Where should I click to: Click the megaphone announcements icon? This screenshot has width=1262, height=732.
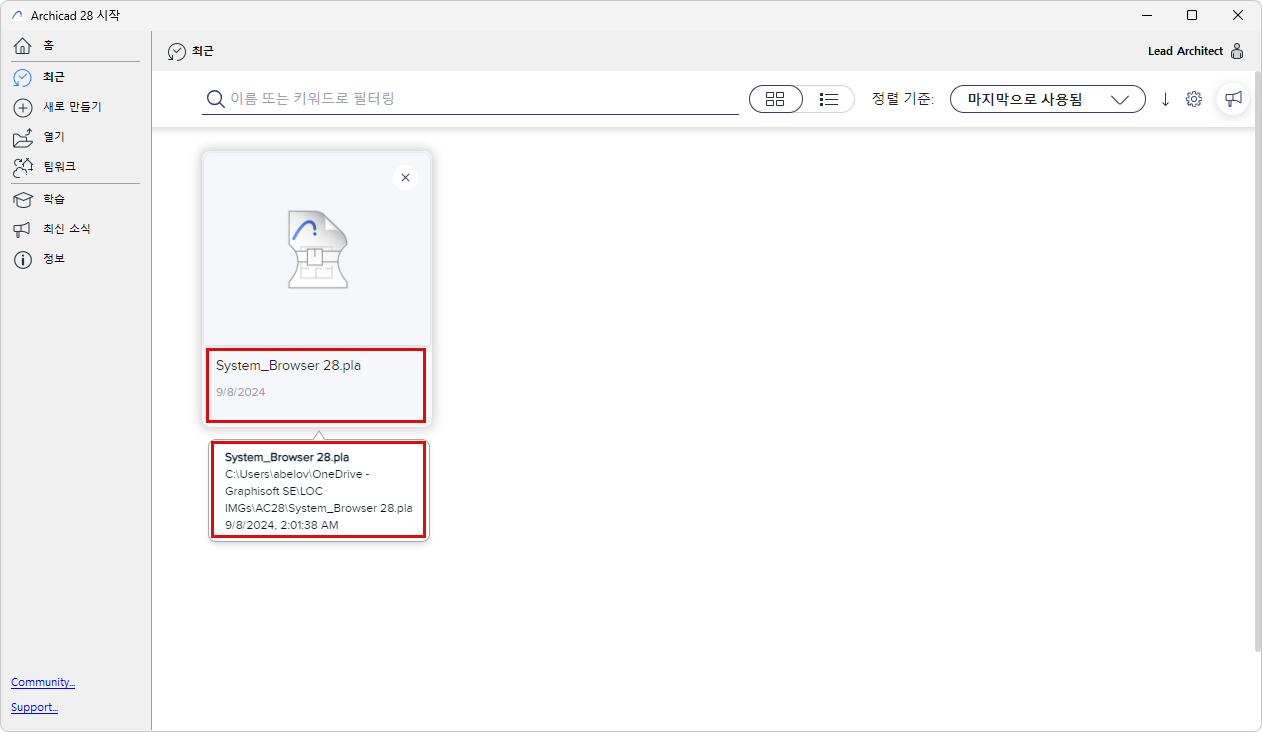click(1233, 98)
